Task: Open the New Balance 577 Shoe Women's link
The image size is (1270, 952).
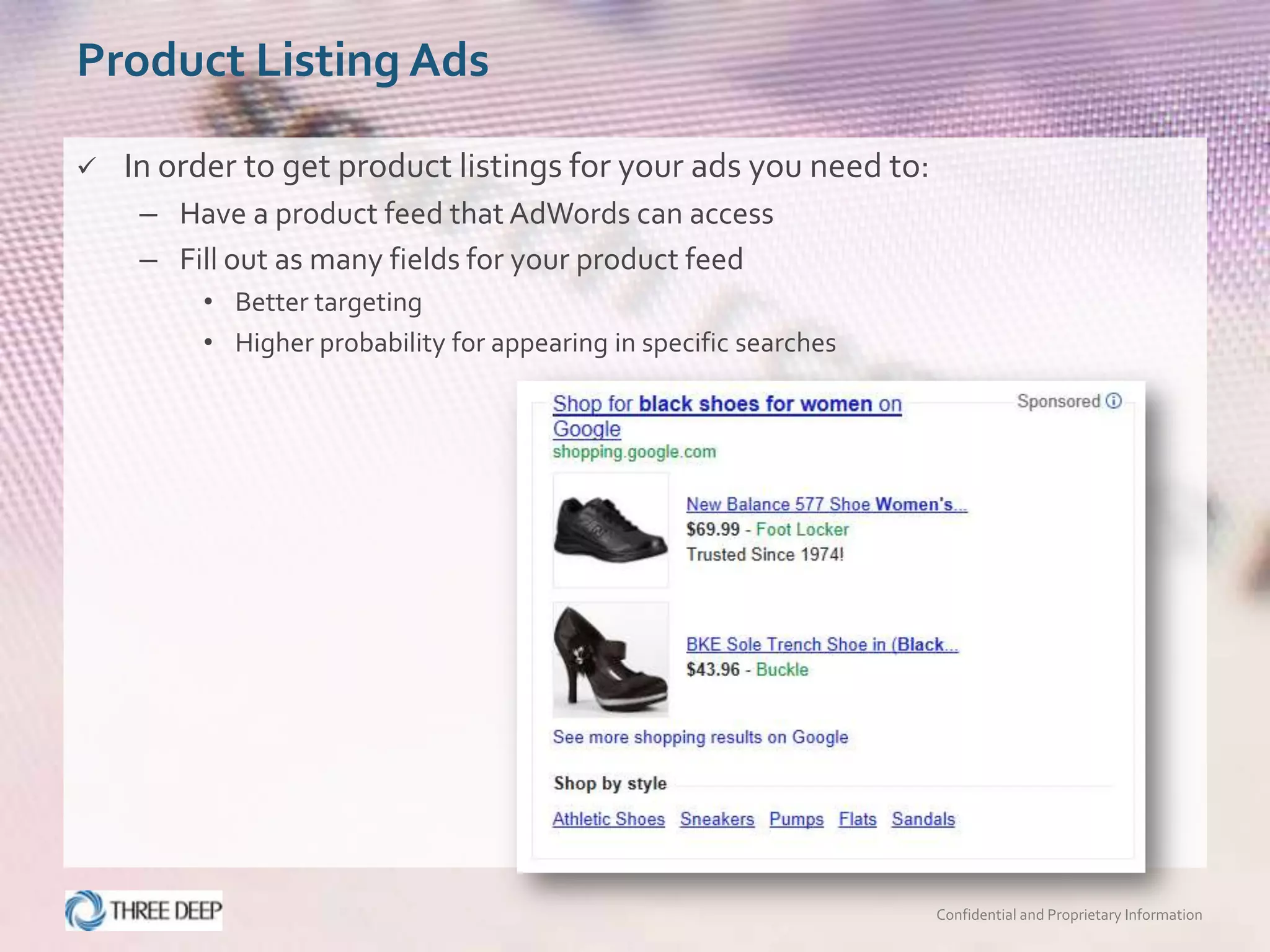Action: pos(827,504)
